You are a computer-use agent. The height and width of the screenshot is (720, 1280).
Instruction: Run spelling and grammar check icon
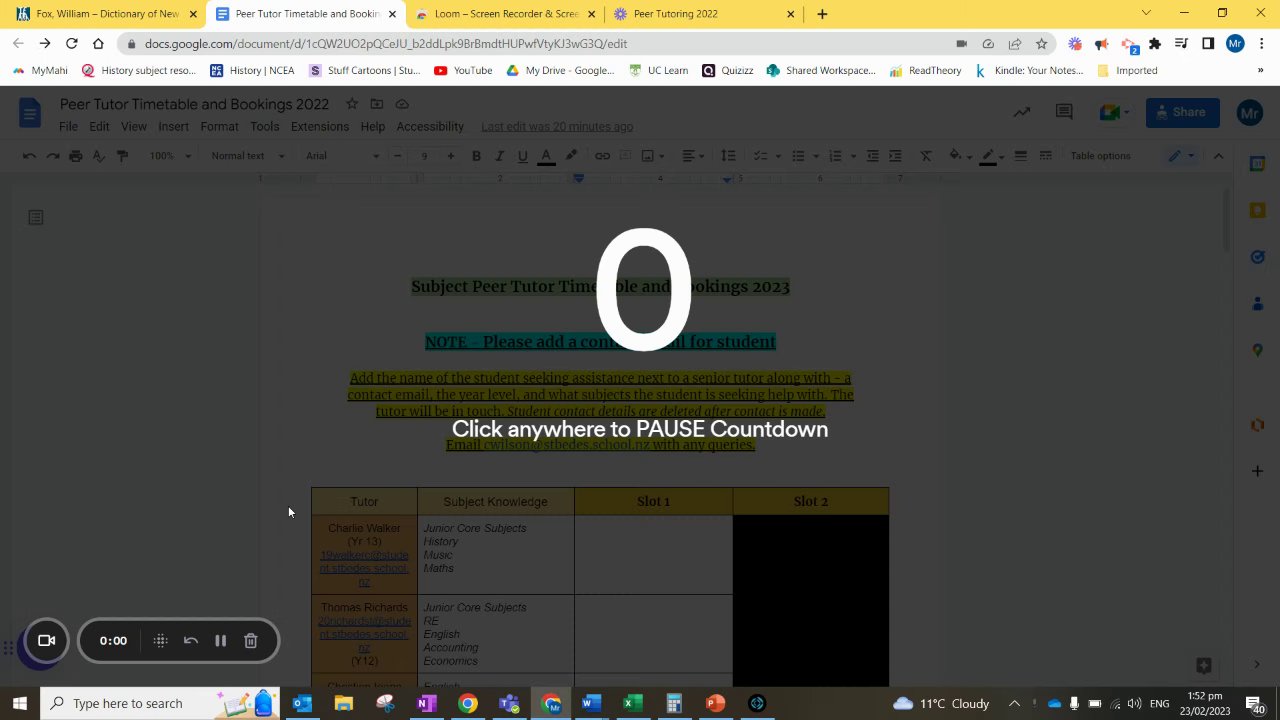click(98, 156)
